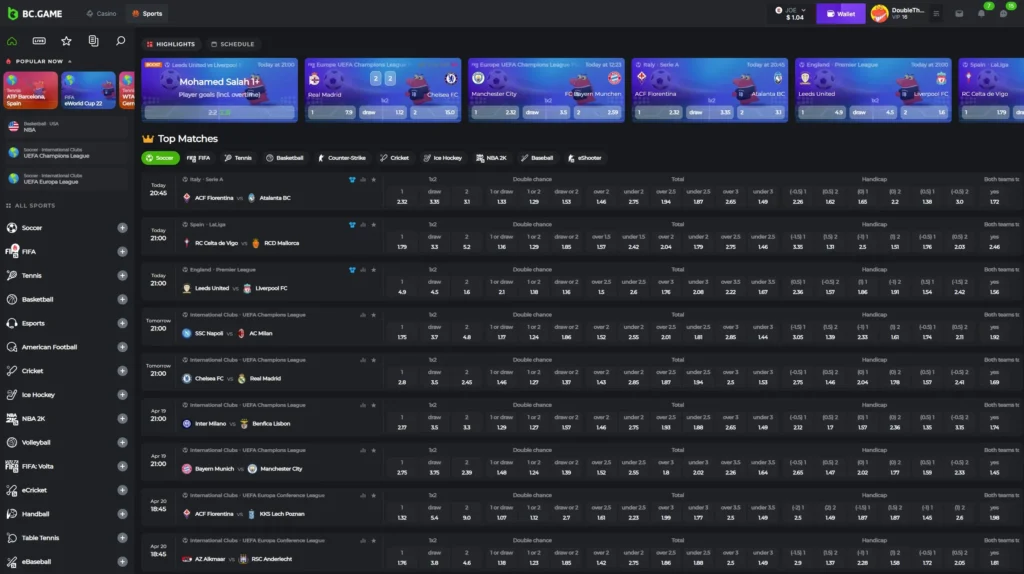This screenshot has height=574, width=1024.
Task: Open the eWorld Cup 22 thumbnail
Action: point(88,90)
